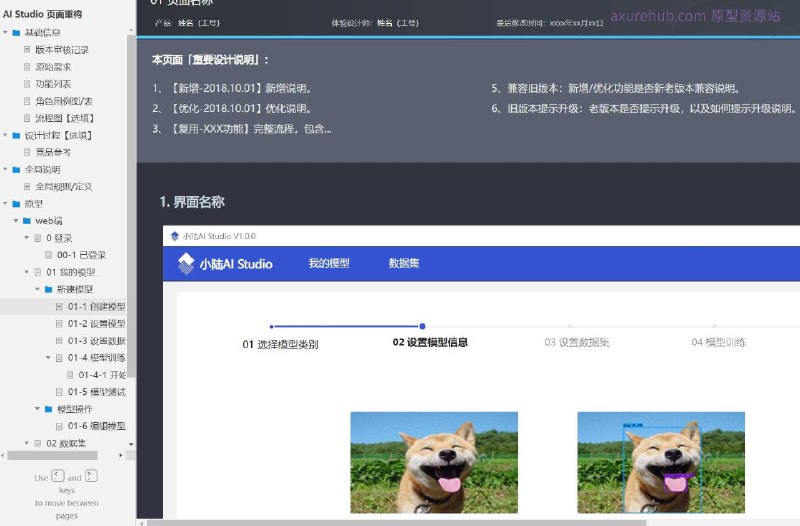
Task: Collapse the 01-4 模型训练 node
Action: [48, 358]
